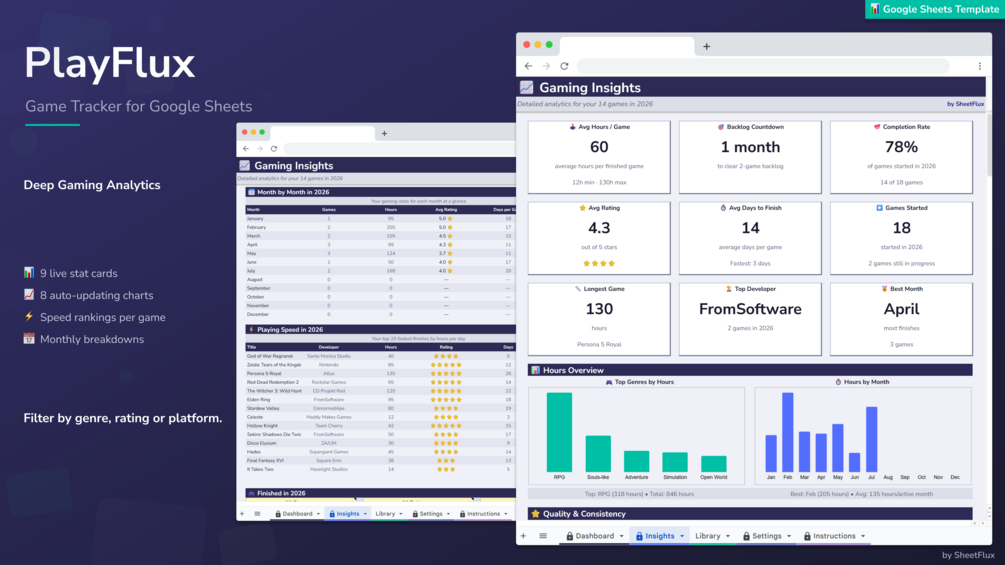Viewport: 1005px width, 565px height.
Task: Click '1 month' Backlog Countdown value
Action: [x=750, y=147]
